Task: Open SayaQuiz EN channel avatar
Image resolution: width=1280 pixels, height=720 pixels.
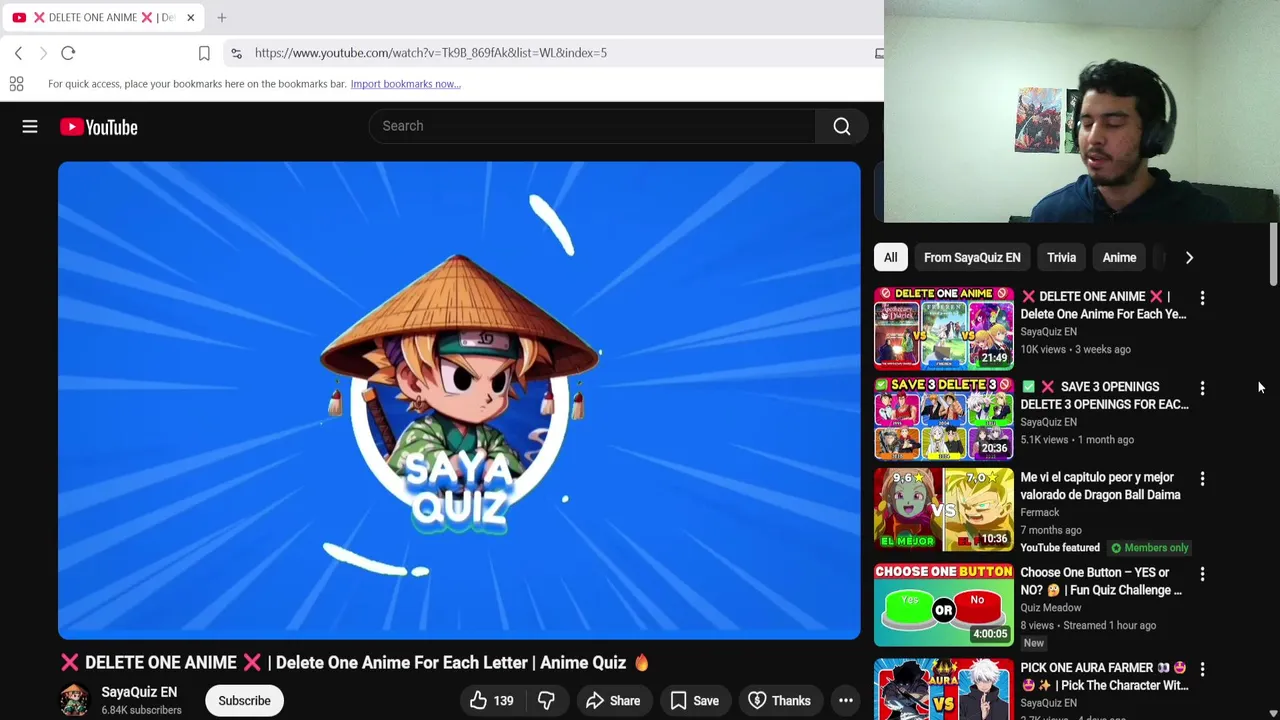Action: click(x=74, y=701)
